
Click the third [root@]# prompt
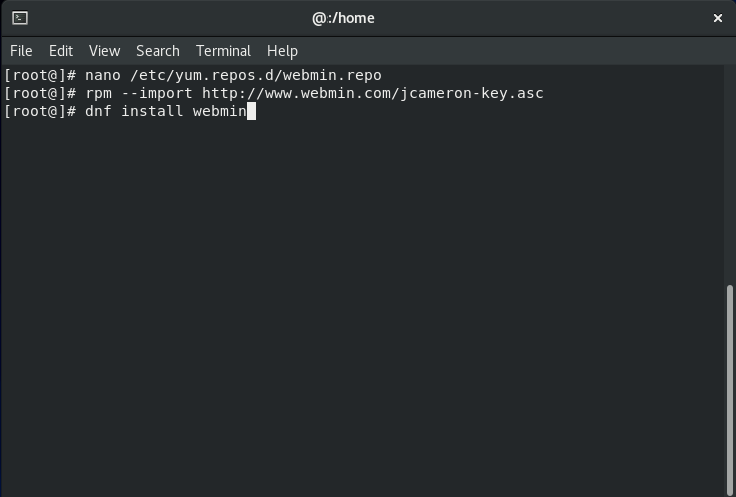[40, 111]
